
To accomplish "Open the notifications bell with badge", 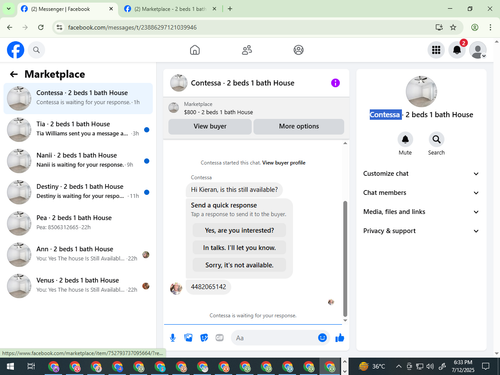I will 457,50.
